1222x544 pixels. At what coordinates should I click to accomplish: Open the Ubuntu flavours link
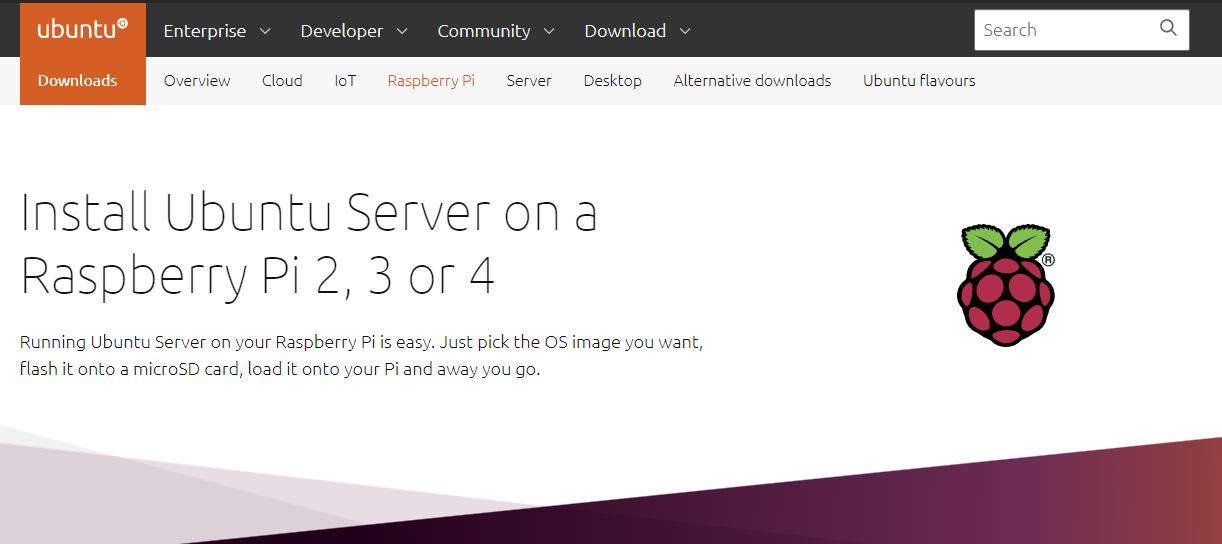click(x=919, y=81)
